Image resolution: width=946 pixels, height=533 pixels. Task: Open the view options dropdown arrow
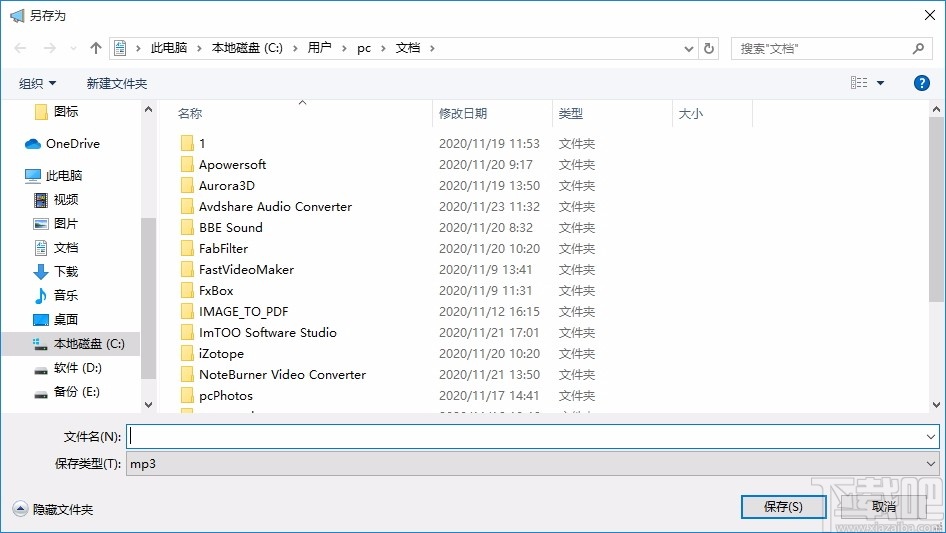[880, 83]
